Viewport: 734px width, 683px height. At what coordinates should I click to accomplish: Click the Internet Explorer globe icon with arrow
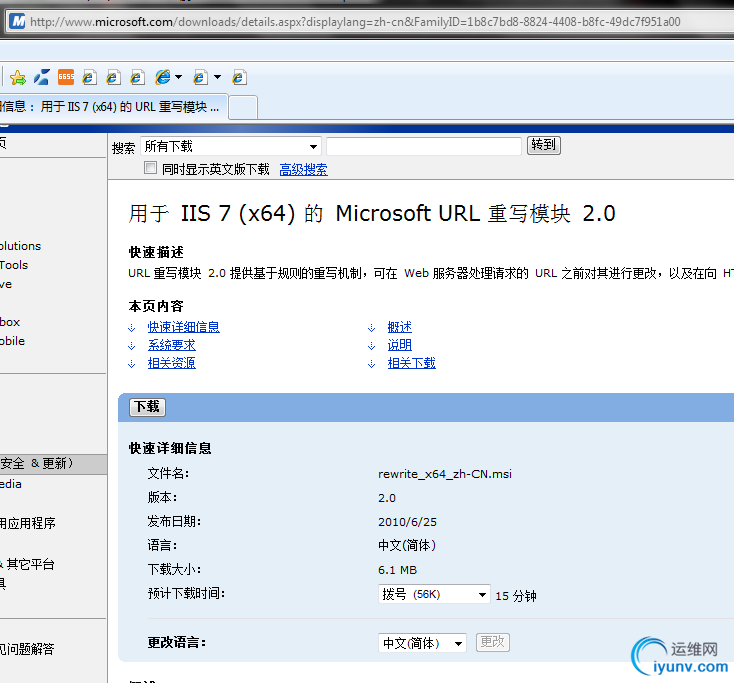point(163,77)
